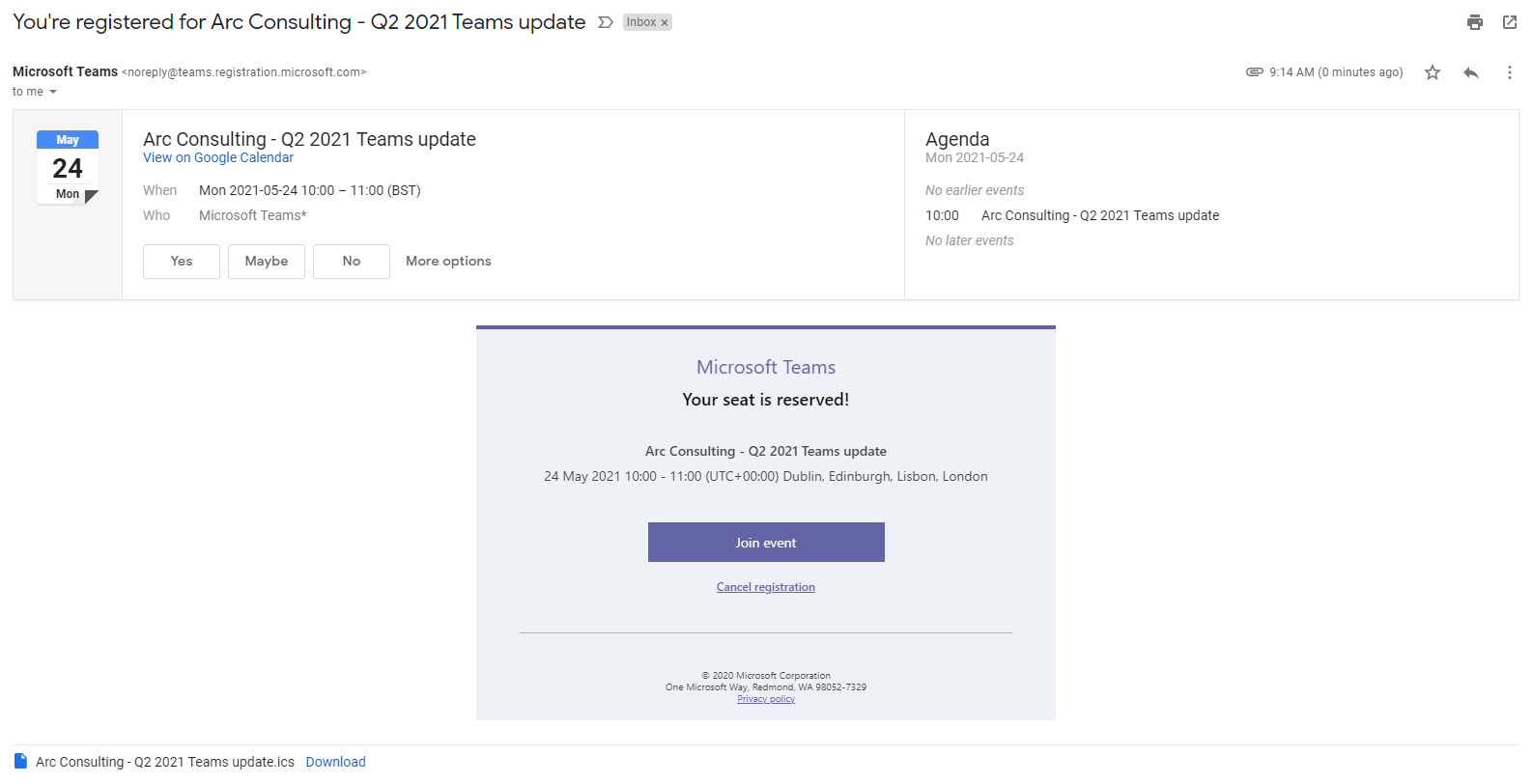The image size is (1533, 784).
Task: Open email in new window
Action: pos(1510,22)
